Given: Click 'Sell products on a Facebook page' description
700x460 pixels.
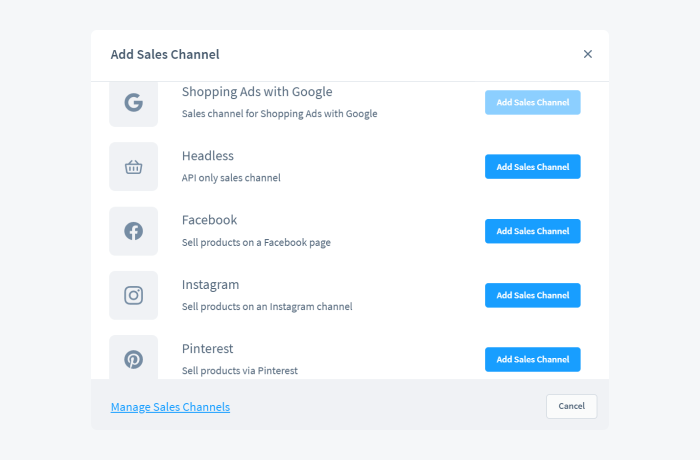Looking at the screenshot, I should [256, 243].
